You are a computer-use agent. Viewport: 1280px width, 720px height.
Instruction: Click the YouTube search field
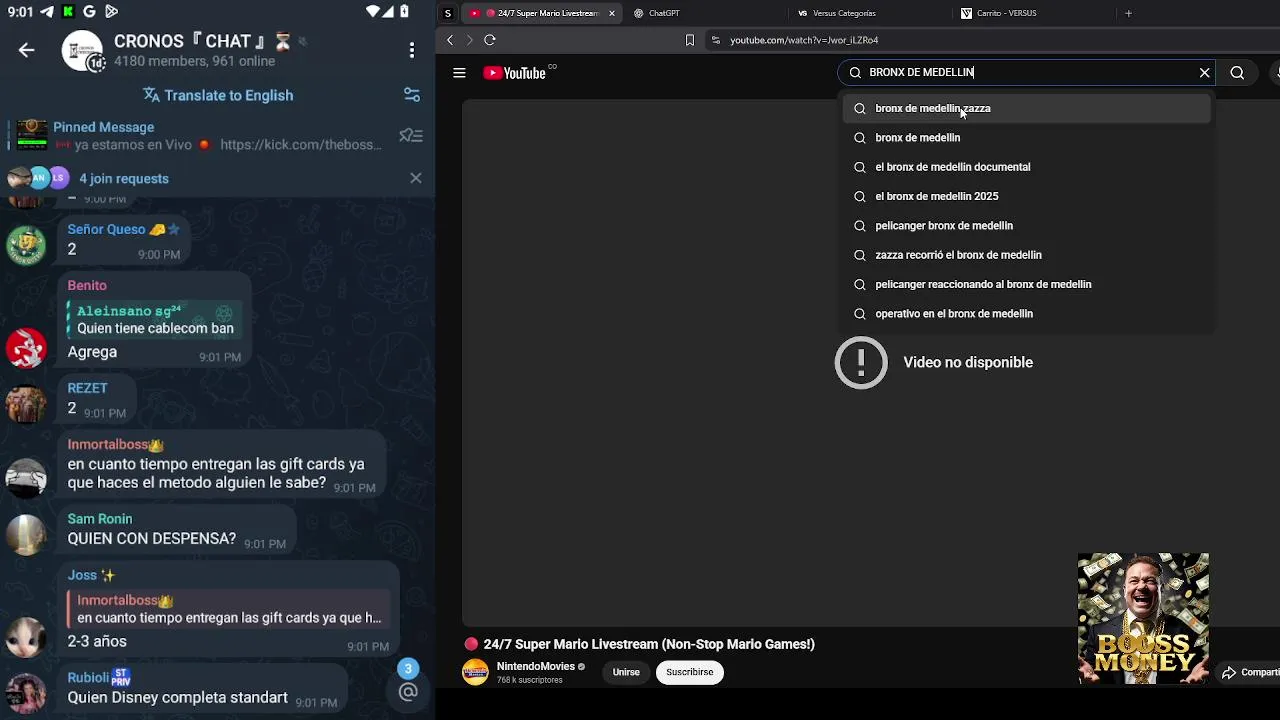pyautogui.click(x=1025, y=72)
